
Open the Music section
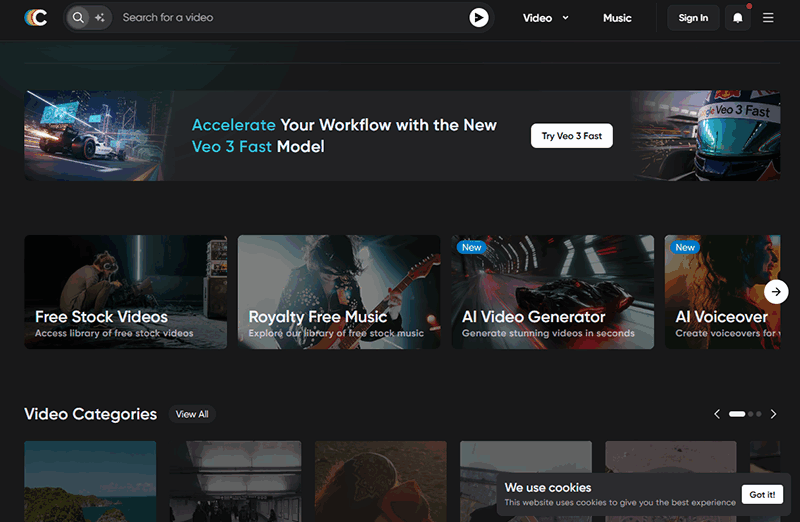click(617, 18)
